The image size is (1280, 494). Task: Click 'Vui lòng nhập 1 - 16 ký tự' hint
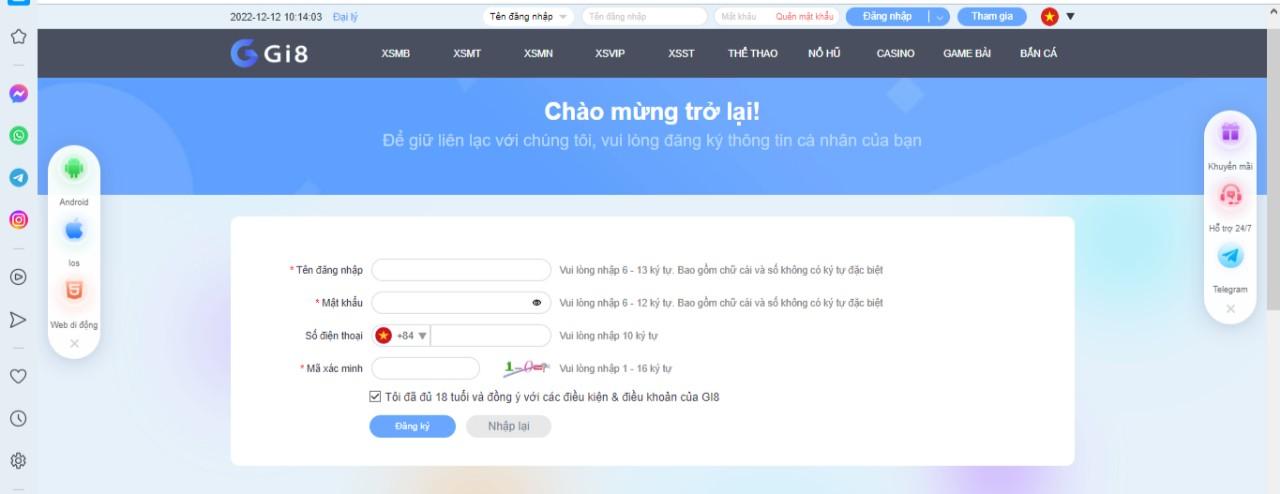point(615,368)
